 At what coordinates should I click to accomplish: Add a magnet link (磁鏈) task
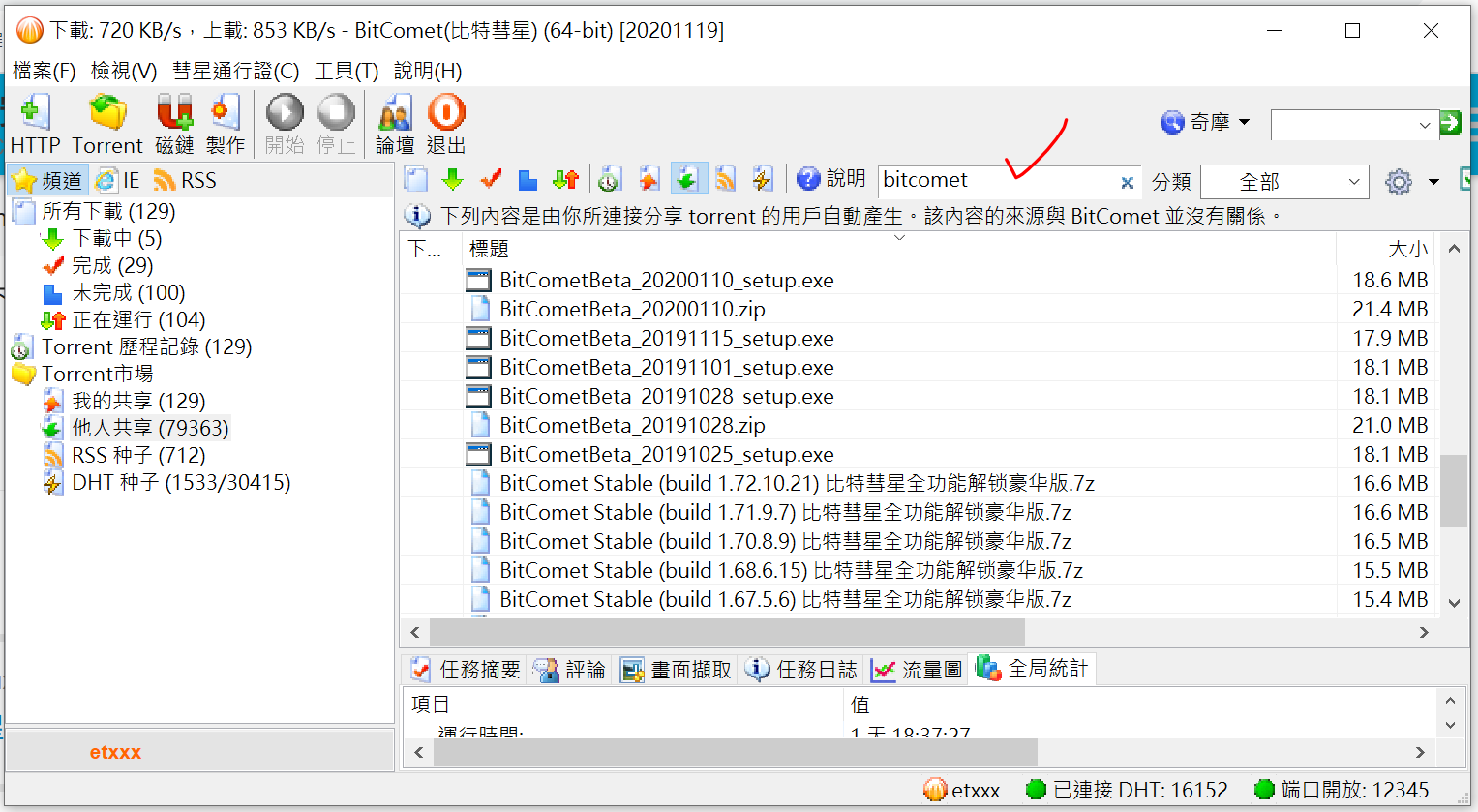pyautogui.click(x=174, y=124)
